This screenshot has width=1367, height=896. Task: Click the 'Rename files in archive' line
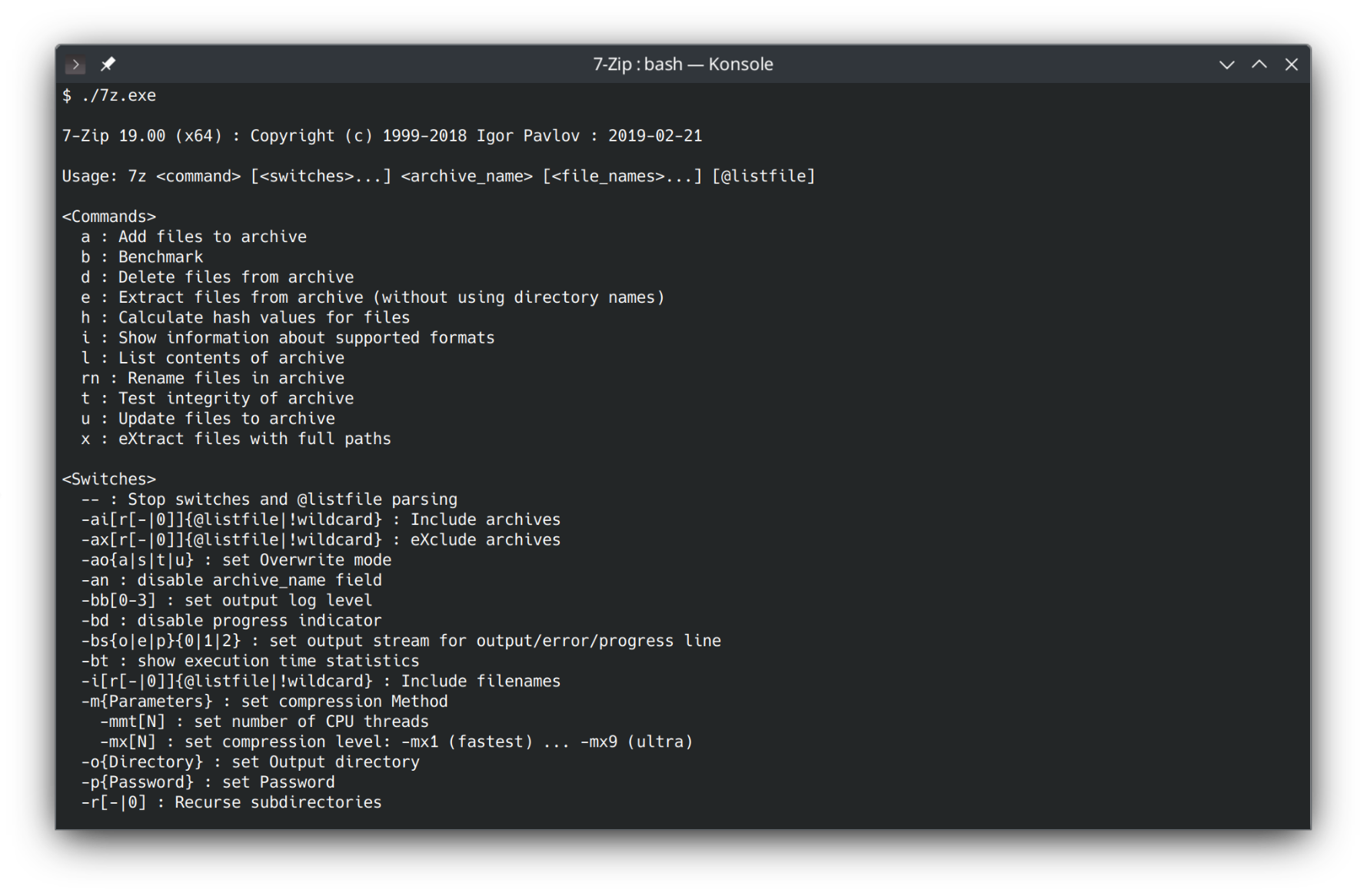point(213,378)
